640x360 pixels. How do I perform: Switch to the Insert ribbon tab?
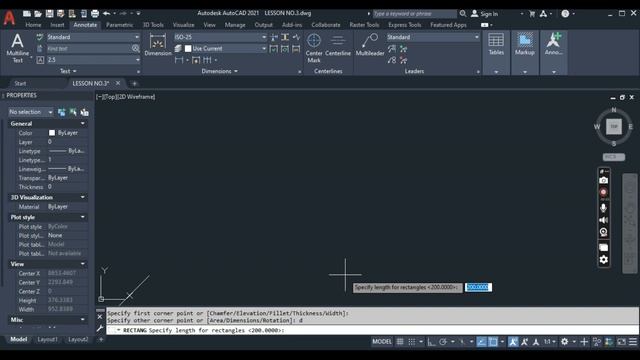[57, 25]
